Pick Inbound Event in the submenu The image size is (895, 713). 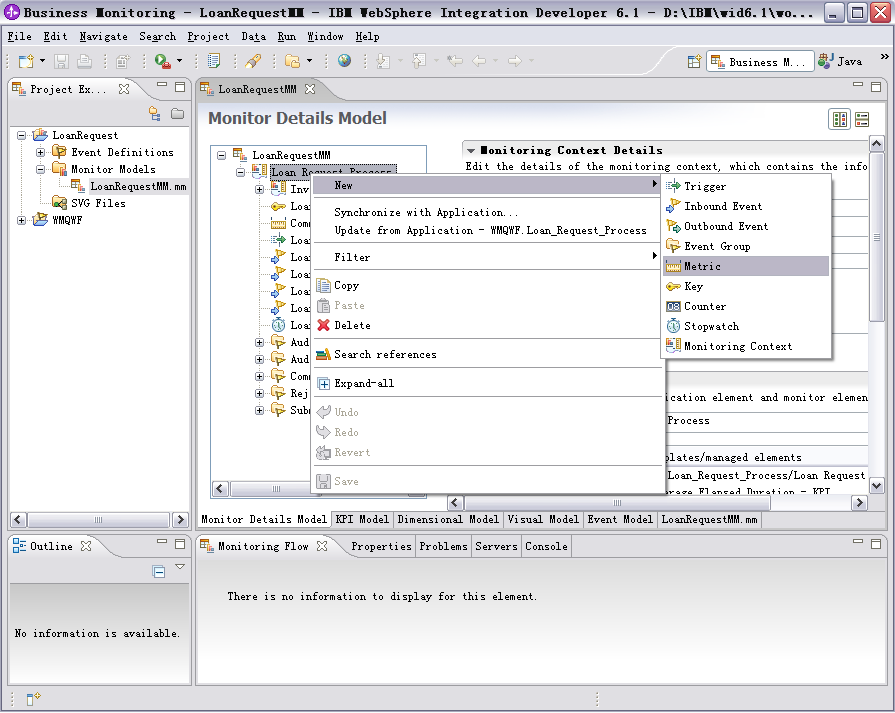tap(746, 206)
